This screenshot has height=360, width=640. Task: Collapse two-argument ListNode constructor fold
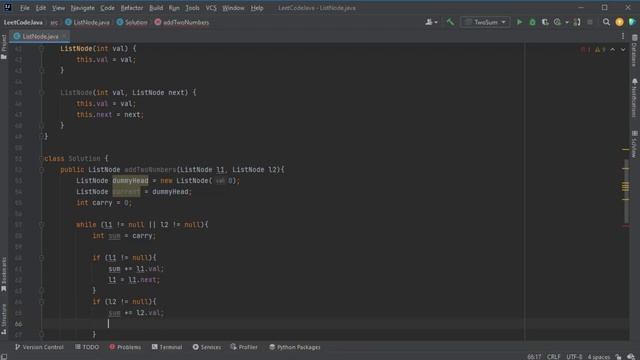pos(41,93)
